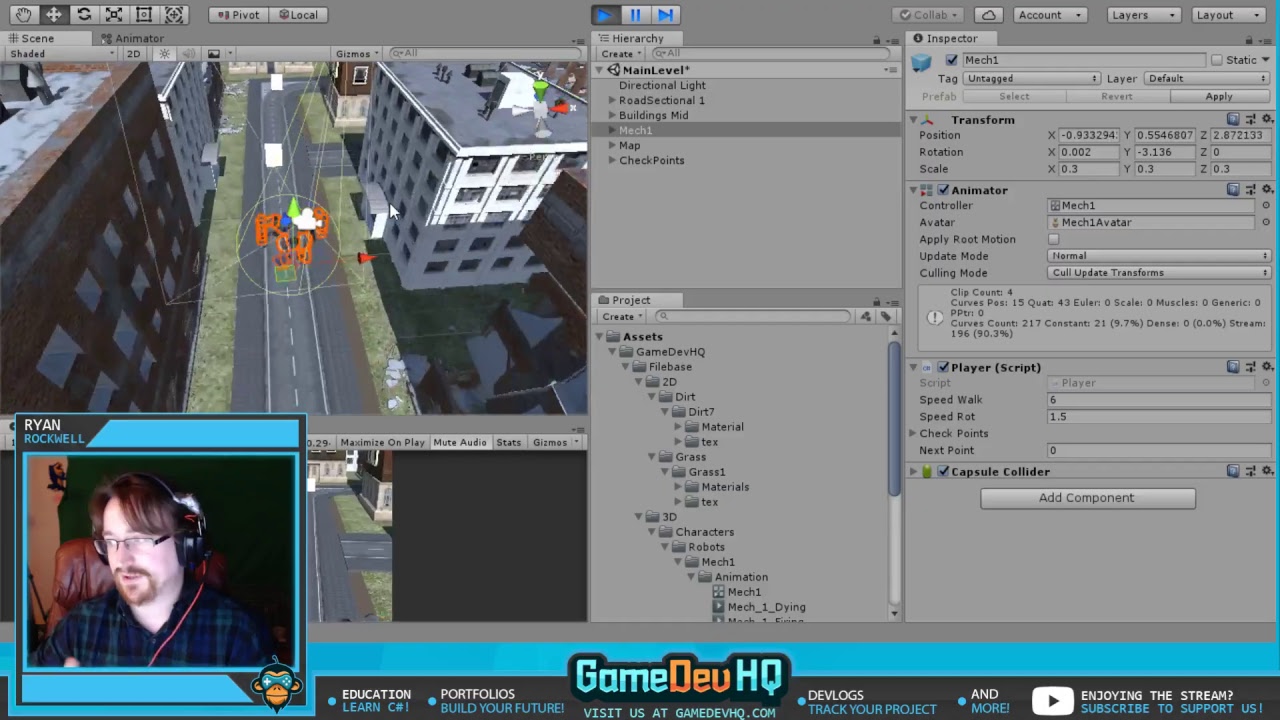Toggle Pivot/Center handle position
The image size is (1280, 720).
238,15
